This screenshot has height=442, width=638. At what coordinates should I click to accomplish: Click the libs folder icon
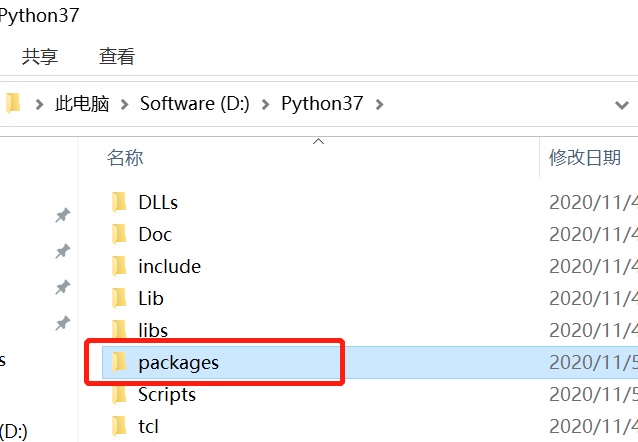119,329
